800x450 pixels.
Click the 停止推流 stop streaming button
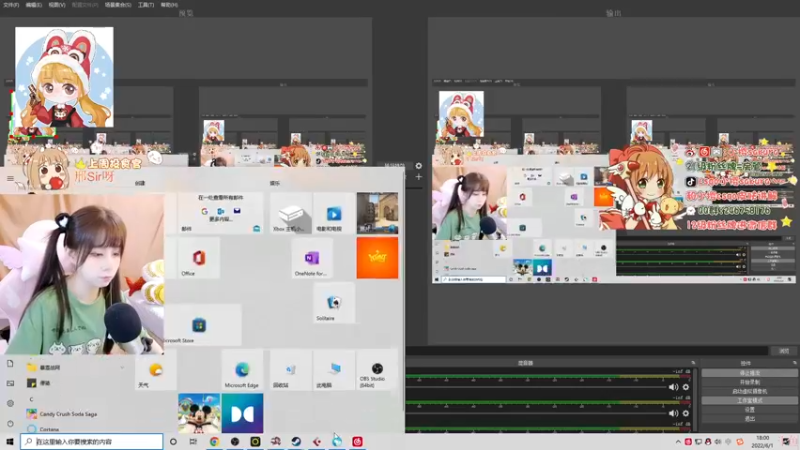(749, 373)
